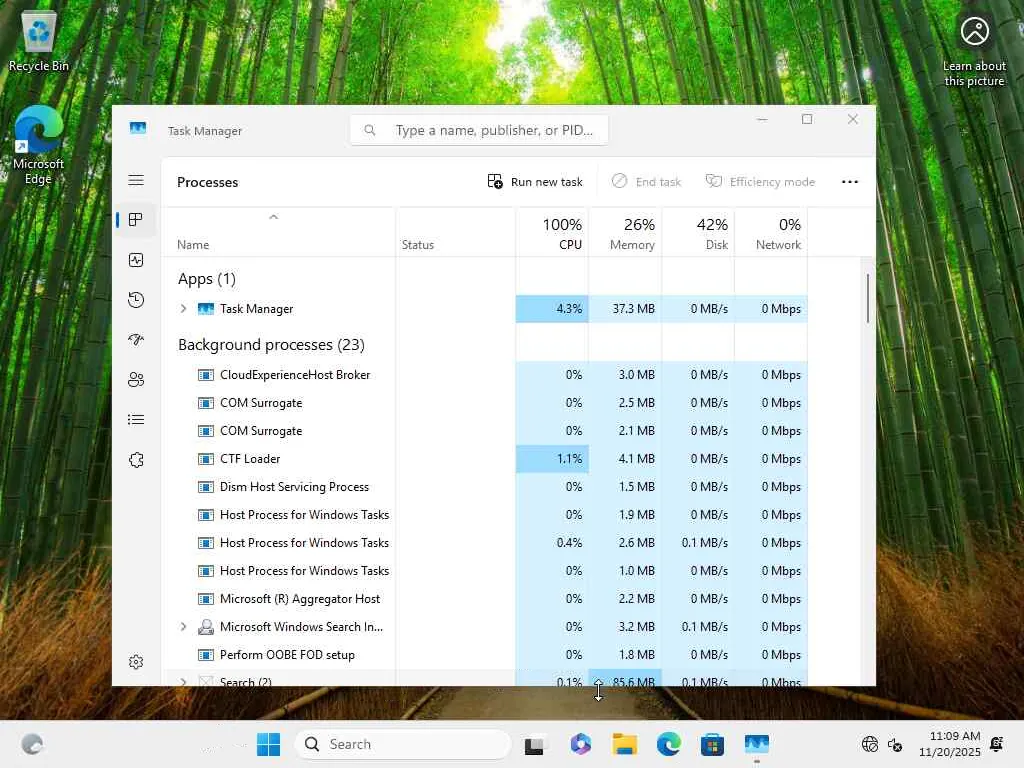
Task: Click the Task Manager title bar icon
Action: 138,129
